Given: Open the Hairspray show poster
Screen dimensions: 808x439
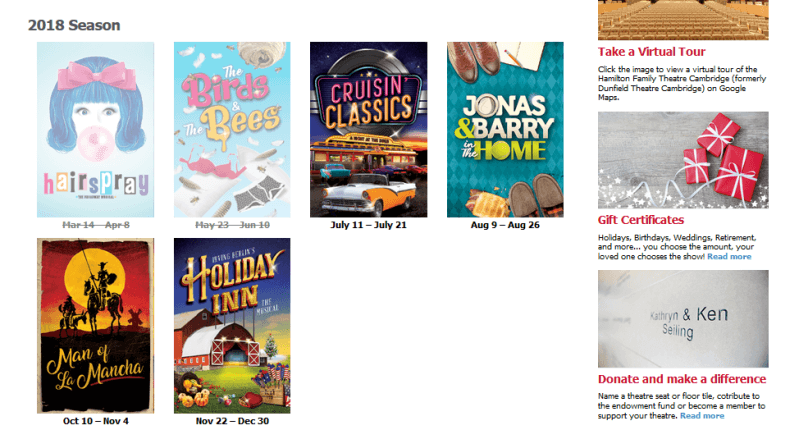Looking at the screenshot, I should click(x=95, y=129).
